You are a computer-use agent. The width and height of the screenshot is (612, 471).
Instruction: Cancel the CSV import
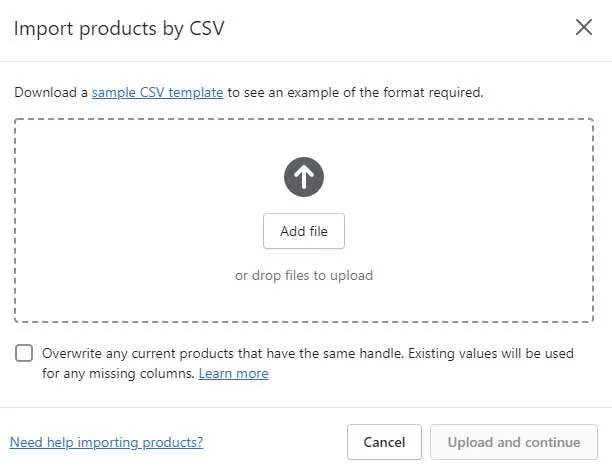[x=384, y=442]
